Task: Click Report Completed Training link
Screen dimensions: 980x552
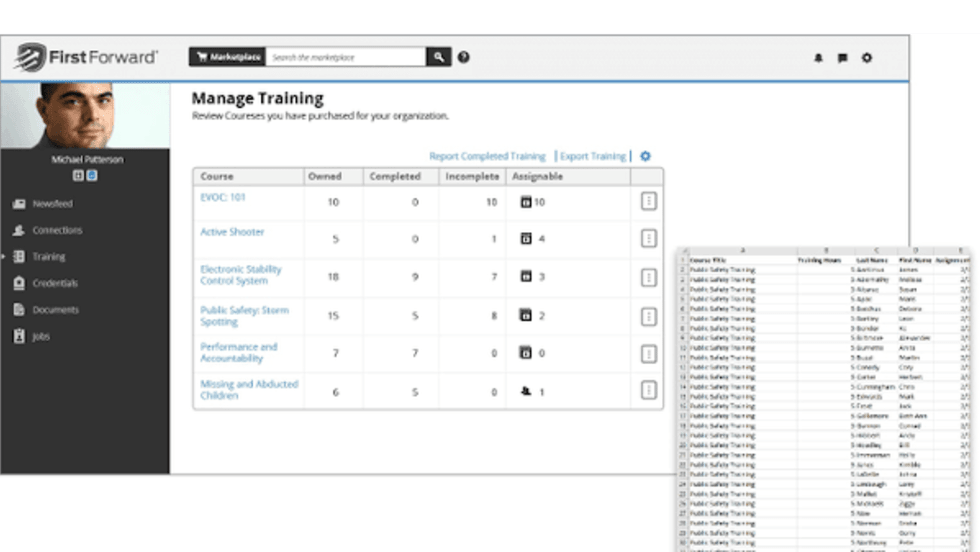Action: pos(487,156)
